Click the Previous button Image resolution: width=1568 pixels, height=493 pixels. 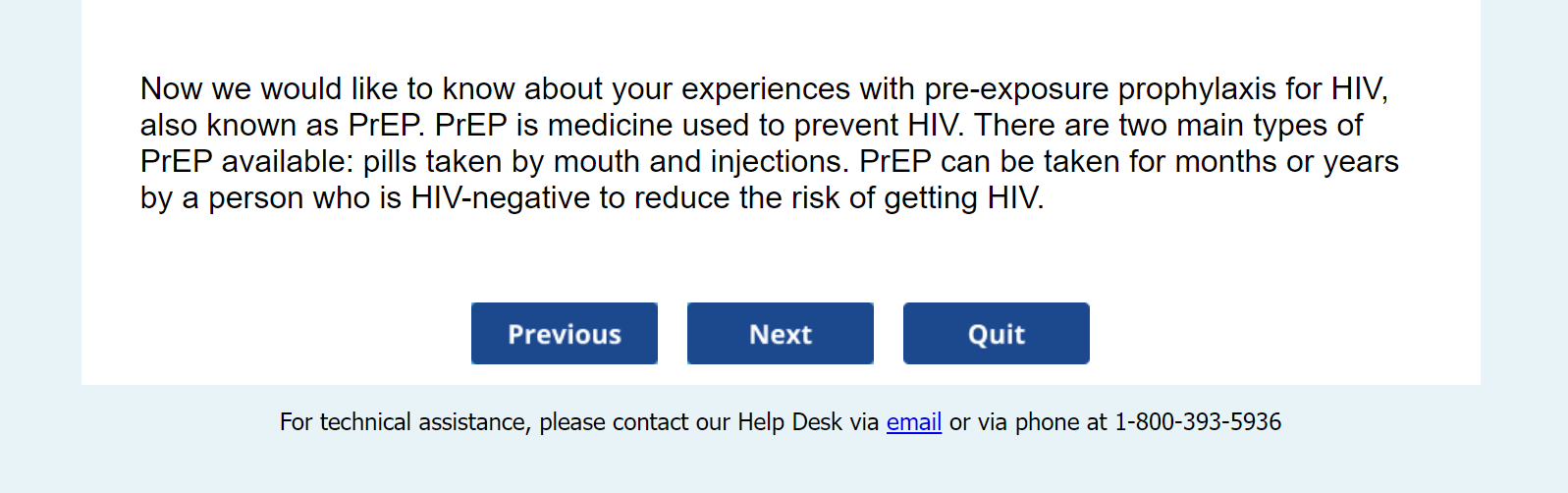[x=564, y=334]
